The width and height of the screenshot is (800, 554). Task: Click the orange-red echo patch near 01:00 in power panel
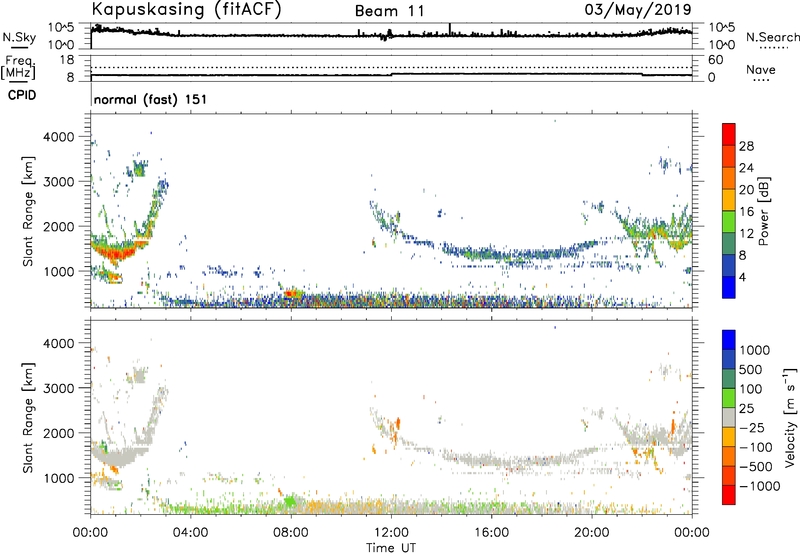[117, 252]
